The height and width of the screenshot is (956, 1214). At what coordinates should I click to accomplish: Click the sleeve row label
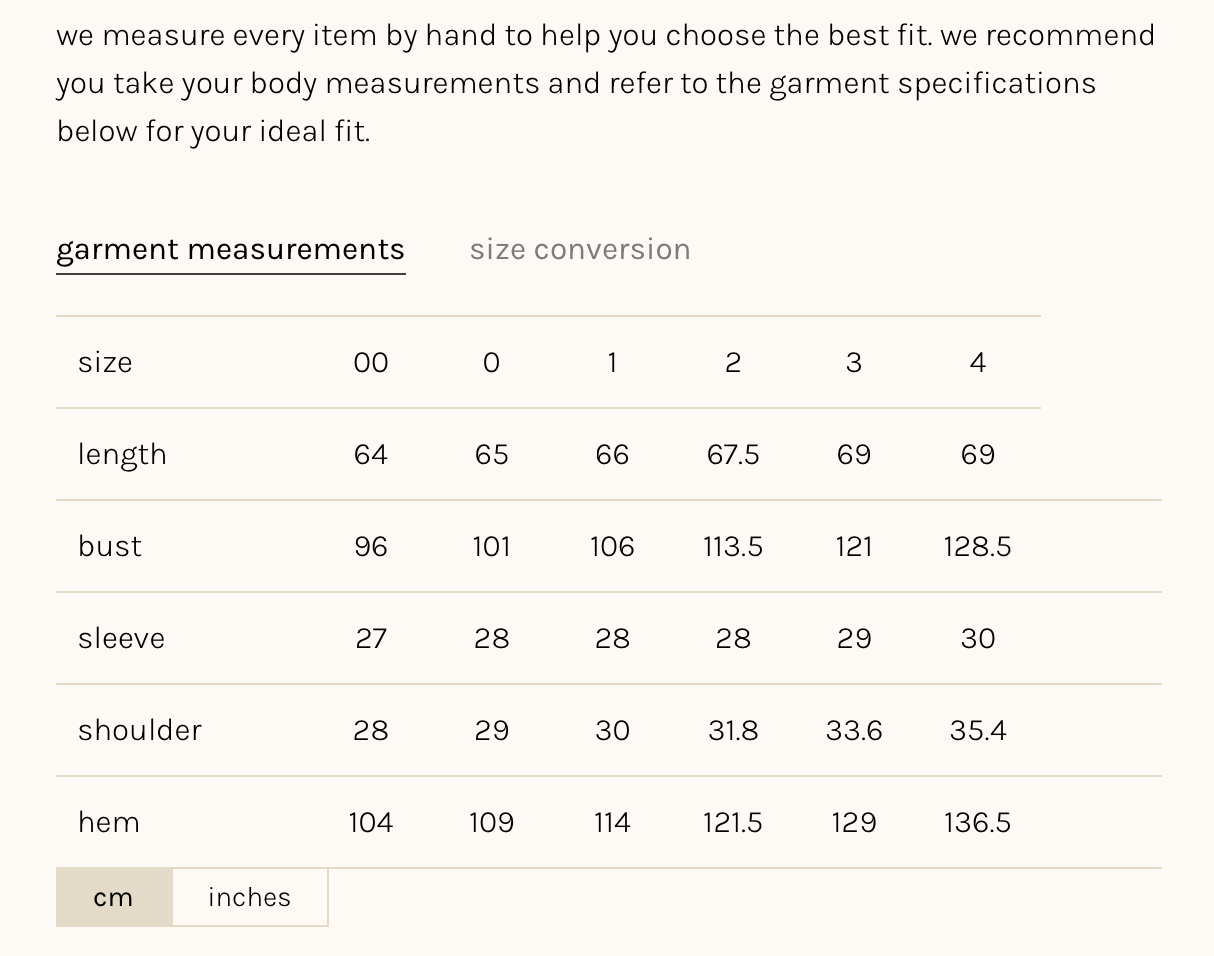121,638
